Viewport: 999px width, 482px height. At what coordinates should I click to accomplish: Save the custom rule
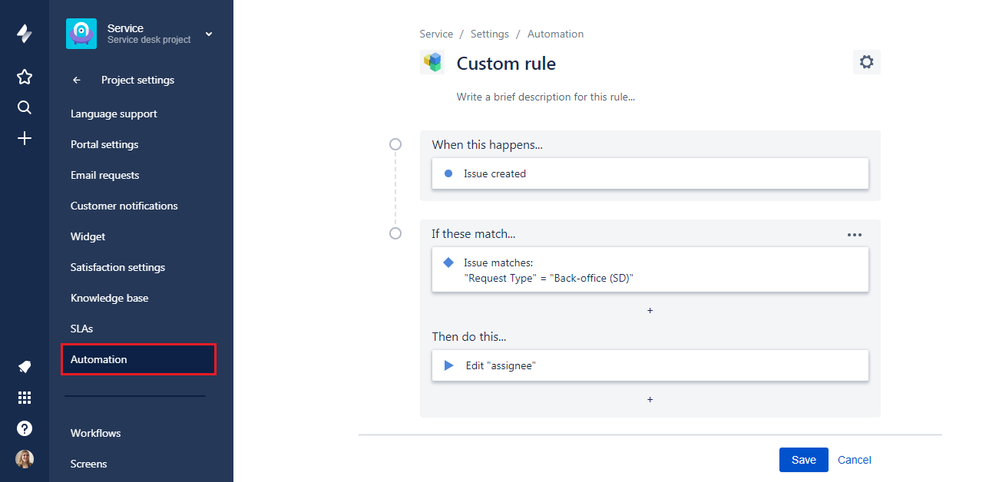tap(803, 460)
